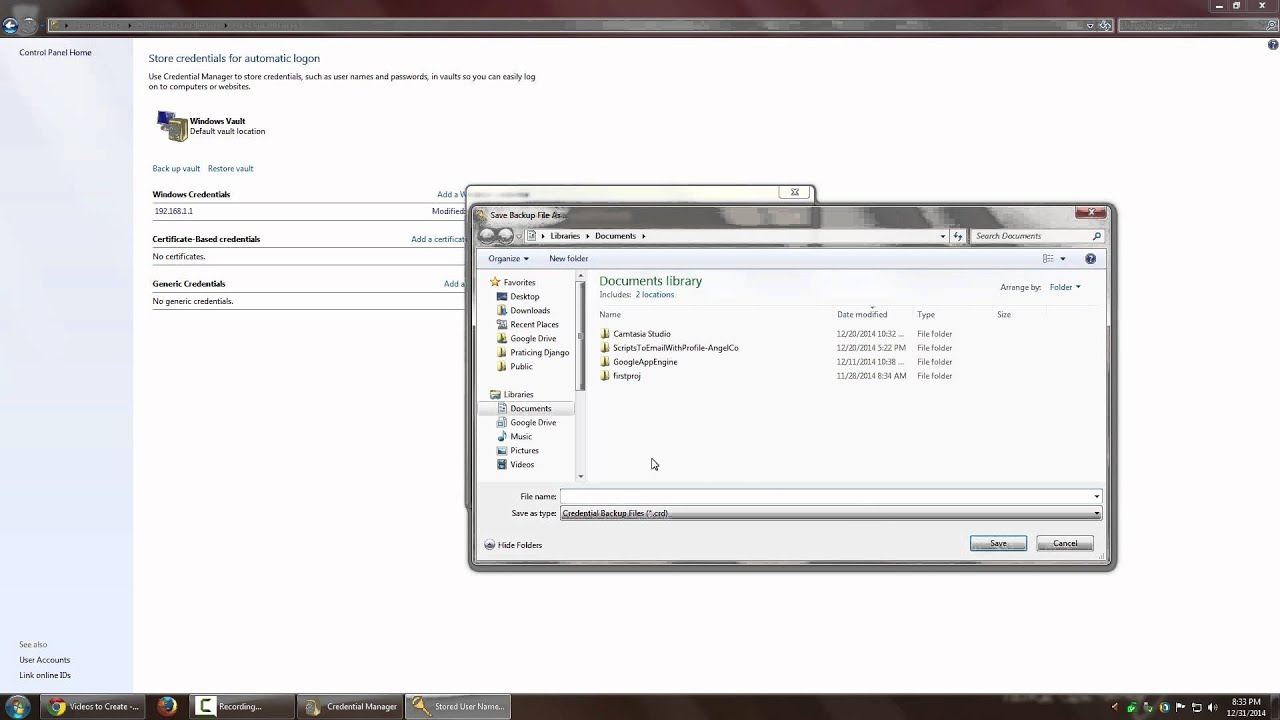
Task: Click the change view icon
Action: point(1048,258)
